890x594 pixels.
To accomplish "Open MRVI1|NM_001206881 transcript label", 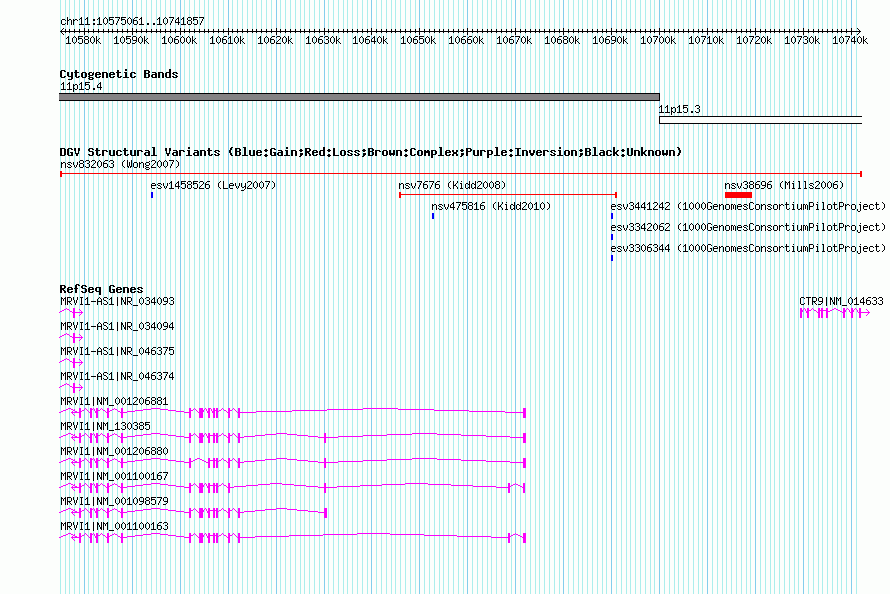I will point(114,401).
